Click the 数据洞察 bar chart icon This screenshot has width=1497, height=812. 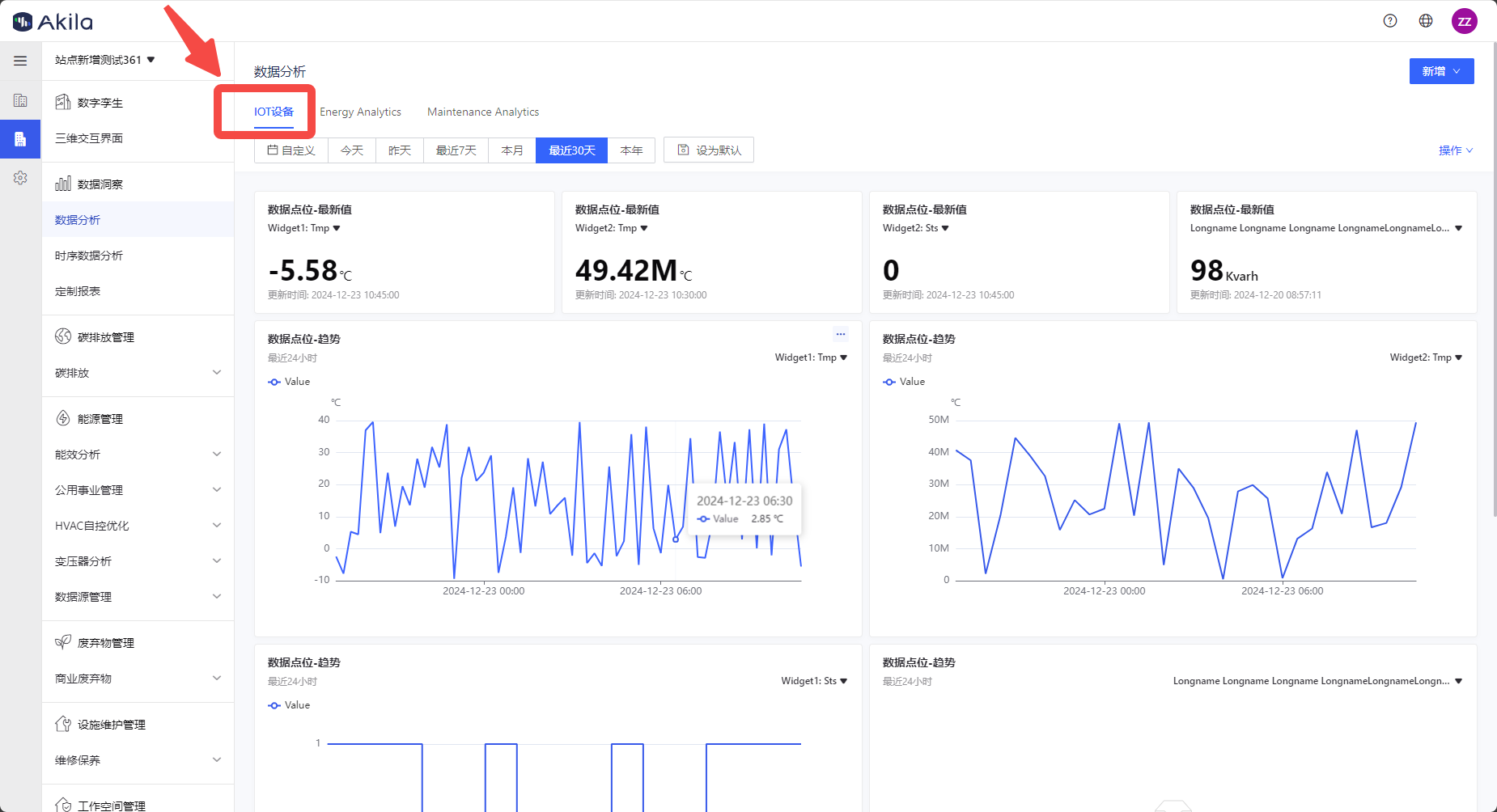[63, 184]
